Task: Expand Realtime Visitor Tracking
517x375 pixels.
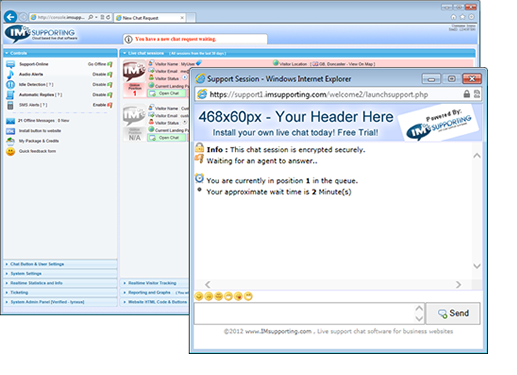Action: 155,283
